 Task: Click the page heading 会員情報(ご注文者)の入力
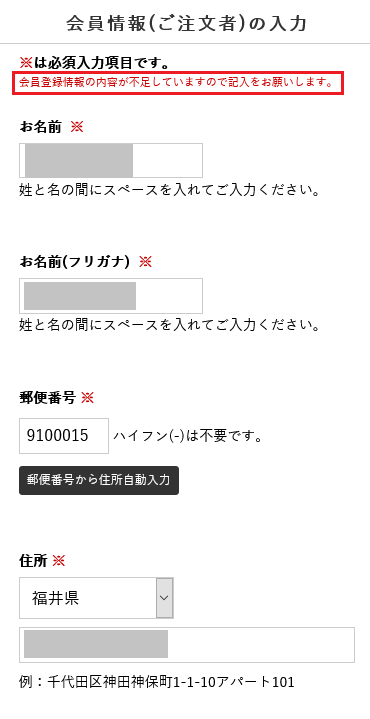click(186, 24)
